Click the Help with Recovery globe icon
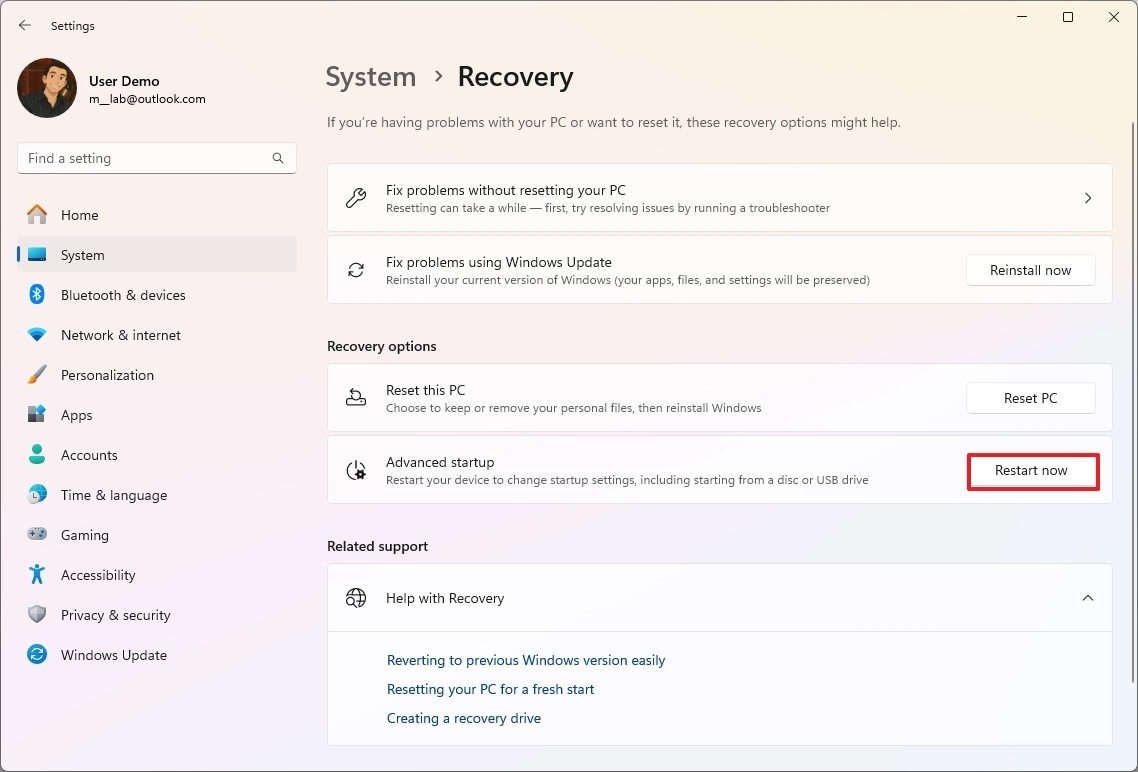The image size is (1138, 772). point(356,598)
